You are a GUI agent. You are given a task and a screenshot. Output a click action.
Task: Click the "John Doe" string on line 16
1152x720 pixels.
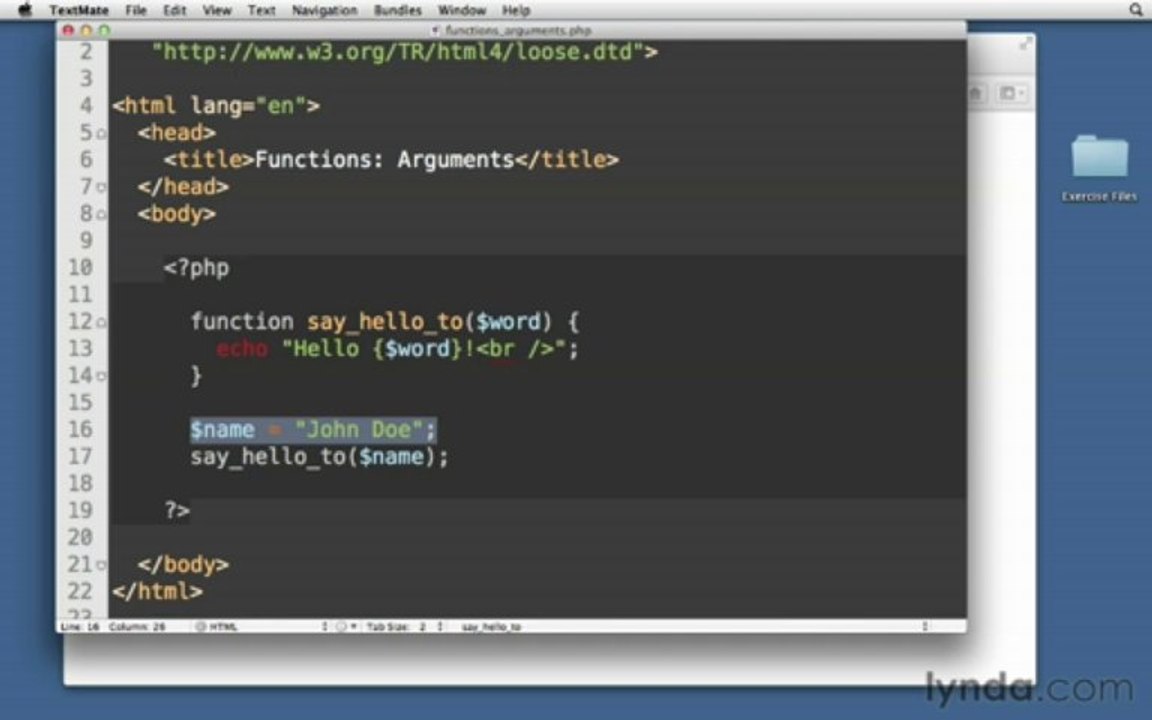pyautogui.click(x=359, y=429)
